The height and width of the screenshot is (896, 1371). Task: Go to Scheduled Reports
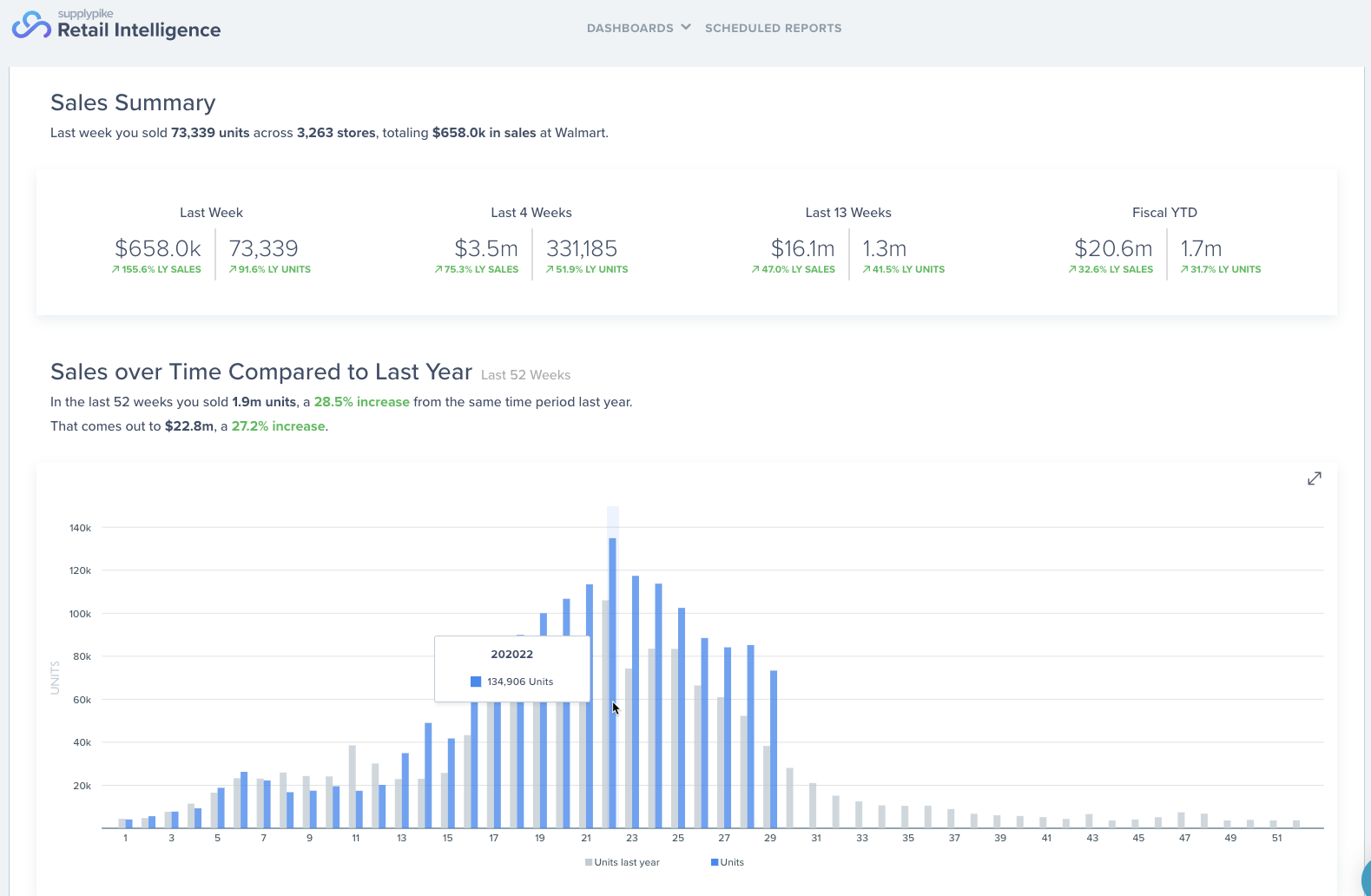(774, 28)
